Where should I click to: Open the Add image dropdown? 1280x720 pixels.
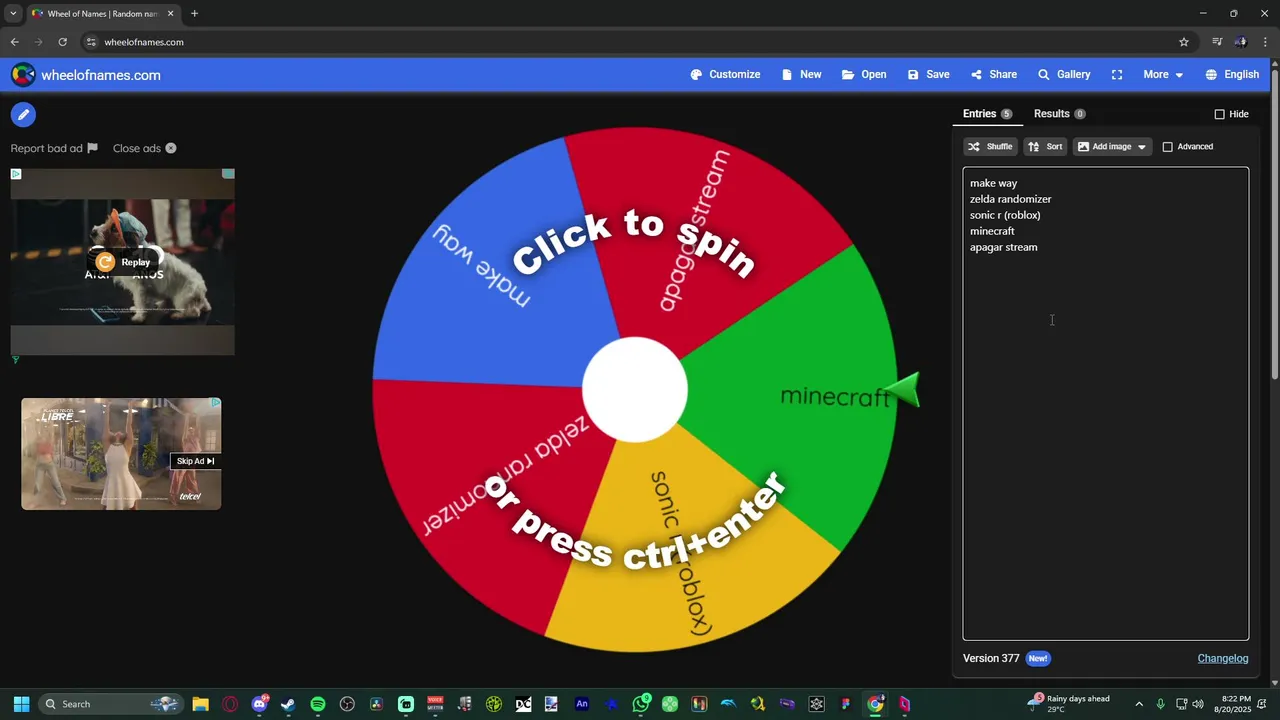1112,147
